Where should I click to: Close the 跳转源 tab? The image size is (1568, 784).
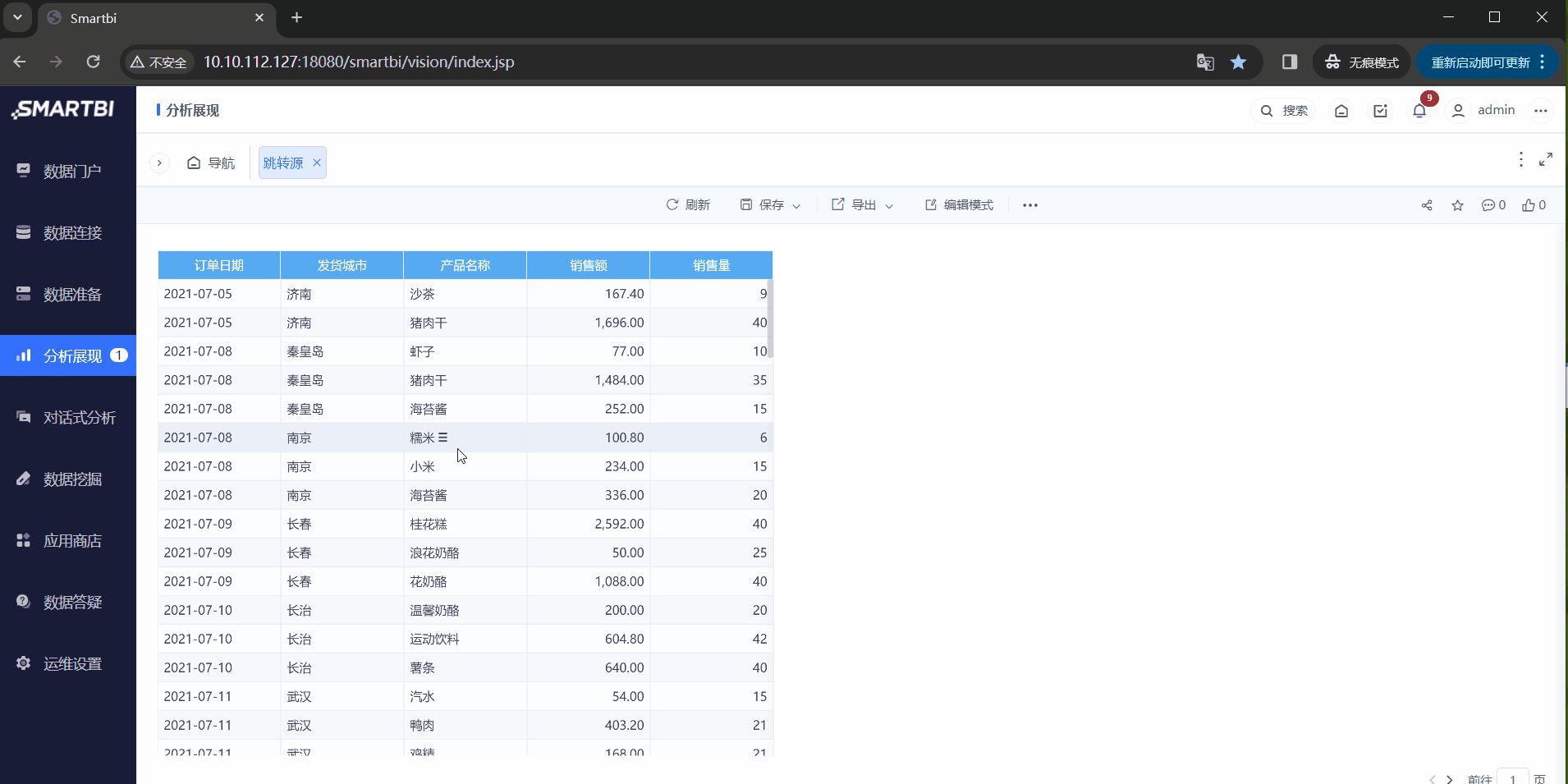pos(317,163)
